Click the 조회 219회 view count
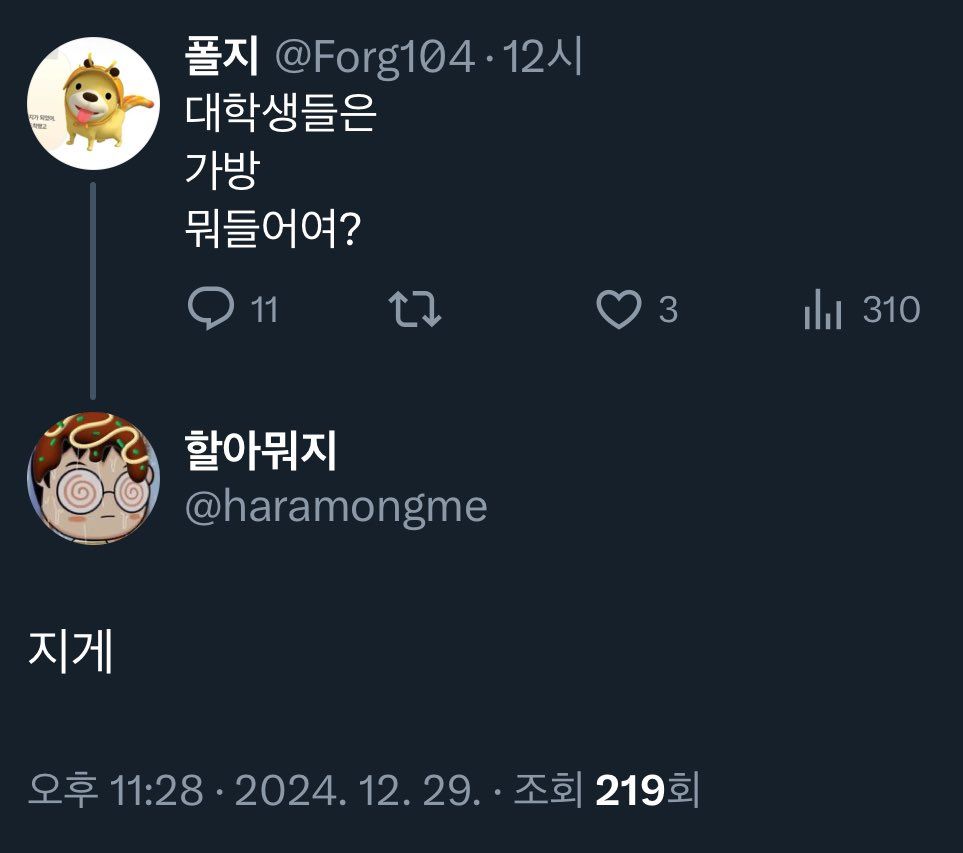 [606, 791]
